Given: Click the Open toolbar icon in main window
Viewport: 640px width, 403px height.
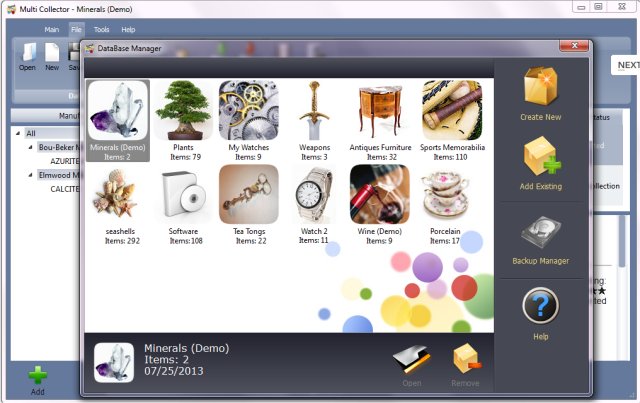Looking at the screenshot, I should [28, 53].
